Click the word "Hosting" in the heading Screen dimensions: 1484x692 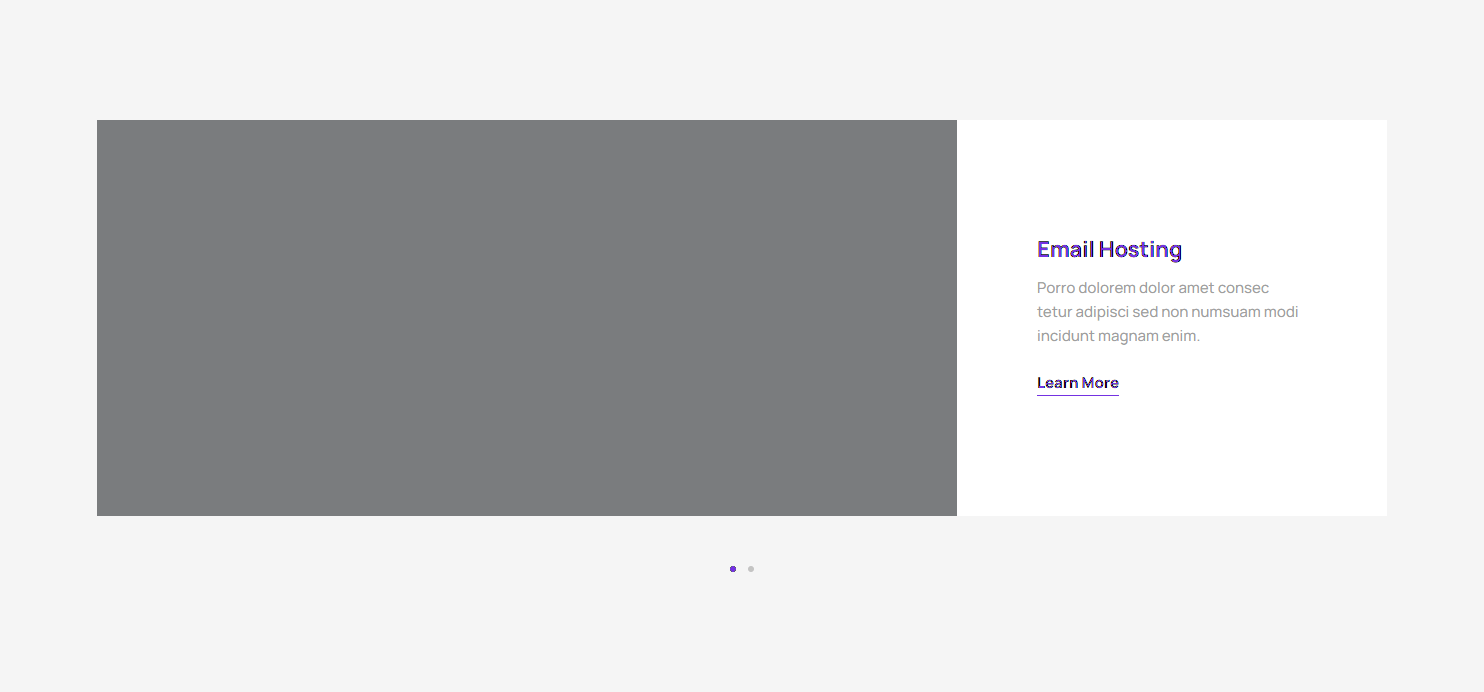click(x=1140, y=249)
